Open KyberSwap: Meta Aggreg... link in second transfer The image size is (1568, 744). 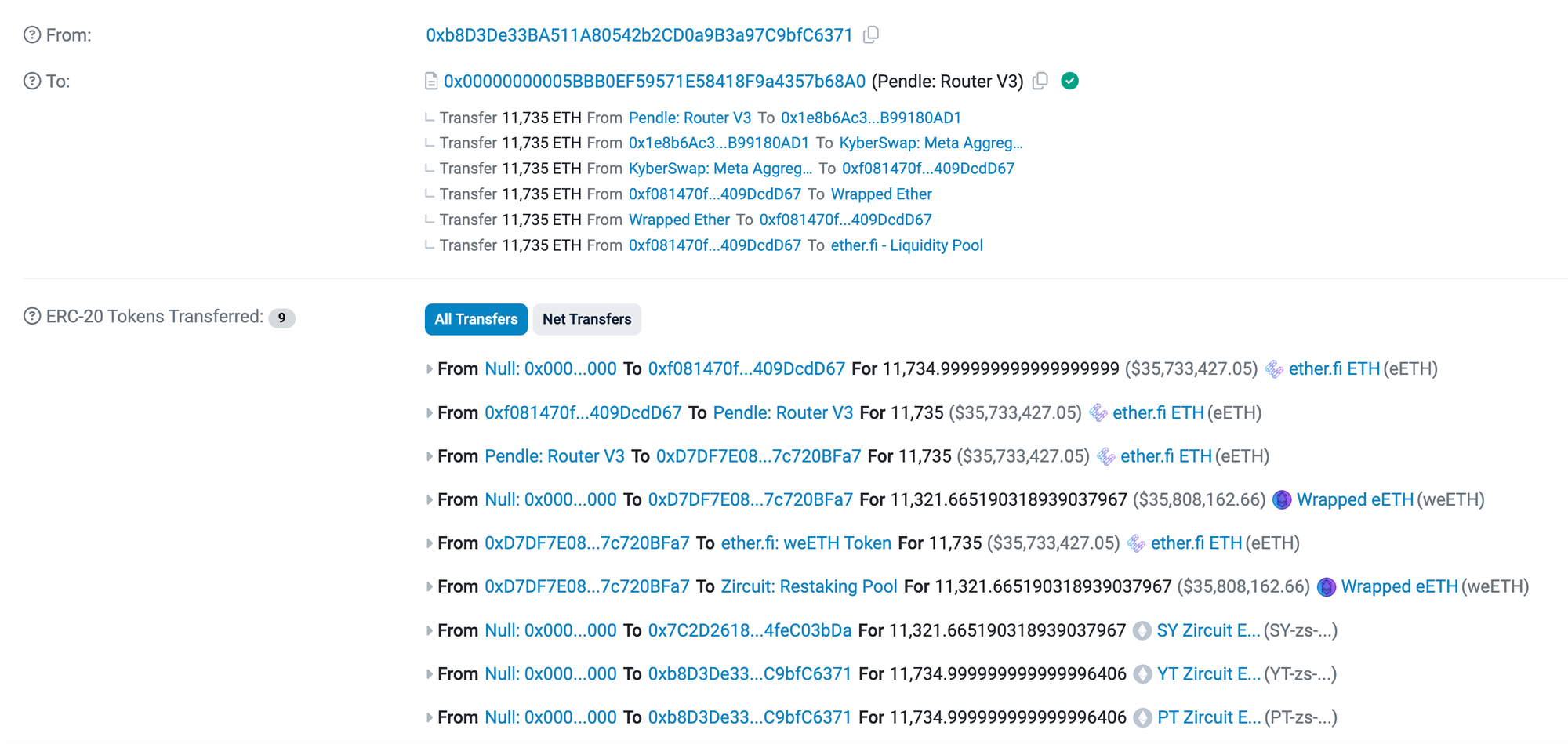coord(931,143)
